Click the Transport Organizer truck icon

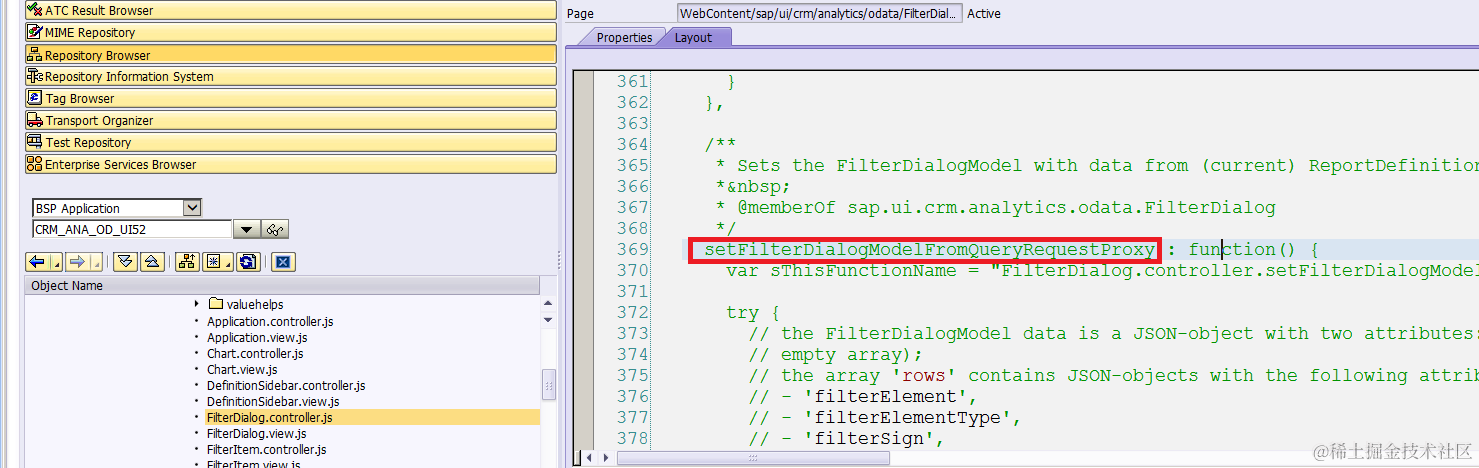(35, 121)
